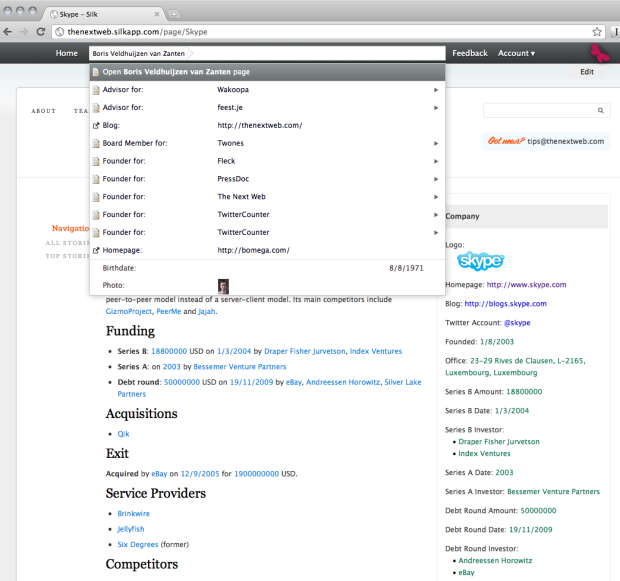Click the 1/8/2003 Founded date
620x581 pixels.
(x=497, y=342)
